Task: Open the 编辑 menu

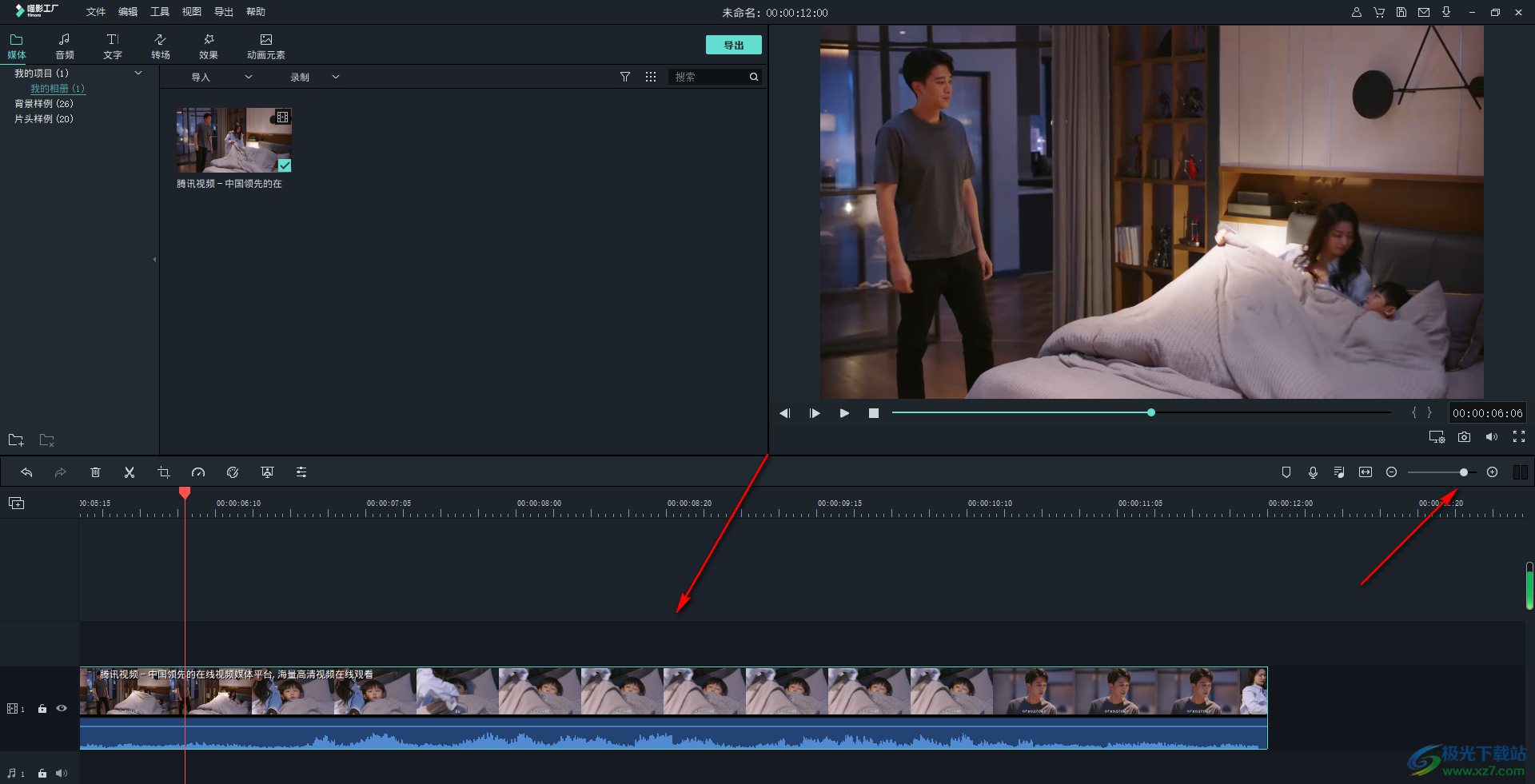Action: 128,12
